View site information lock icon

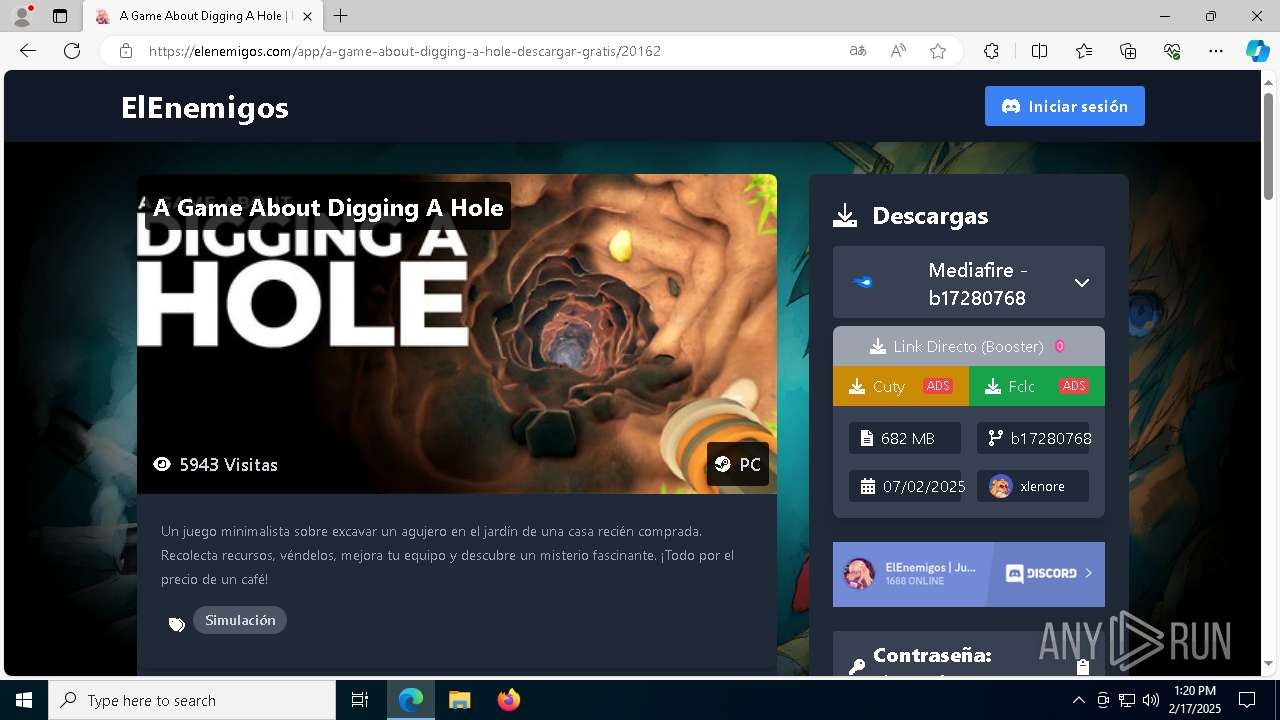tap(126, 51)
